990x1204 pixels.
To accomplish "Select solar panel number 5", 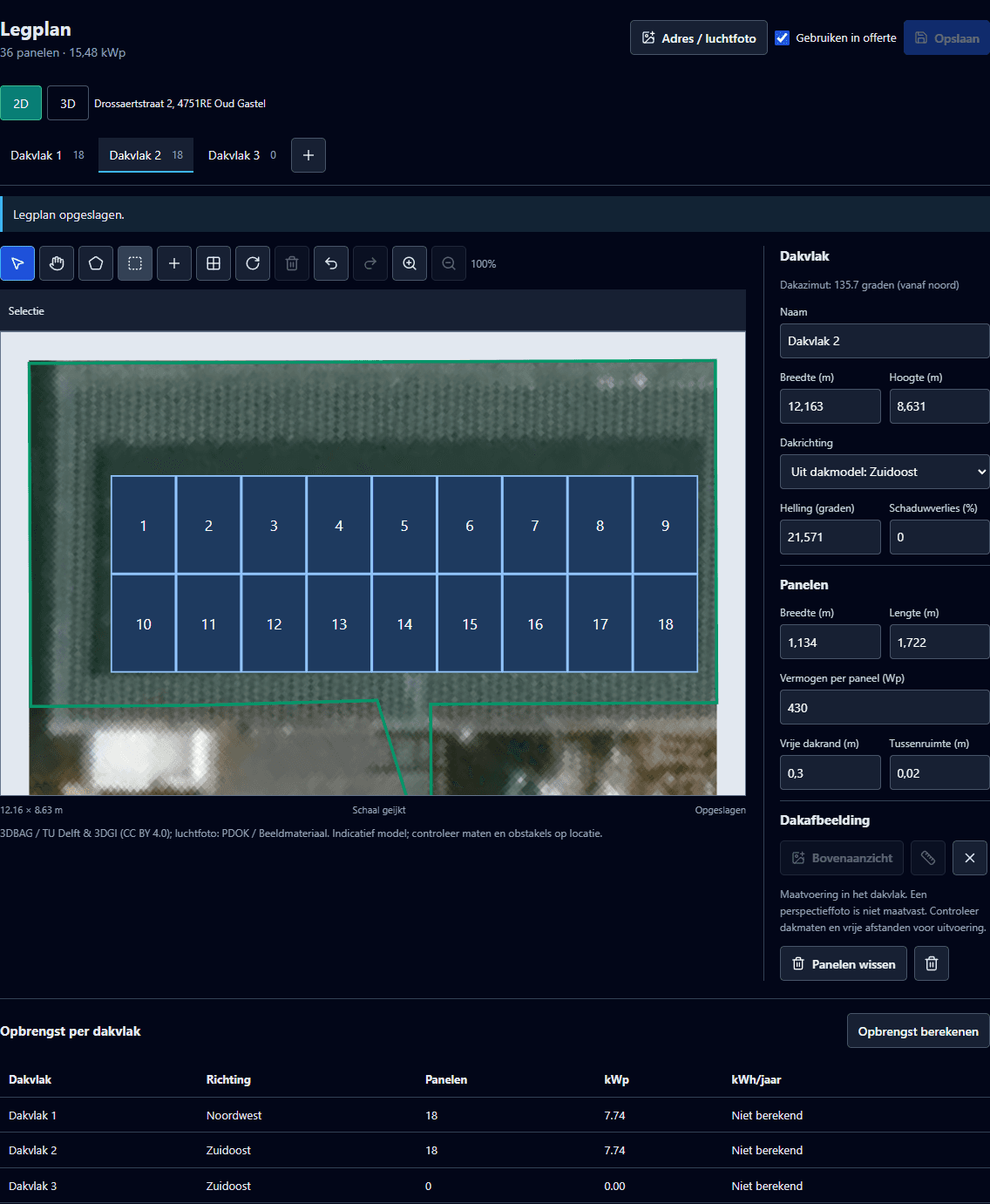I will point(404,525).
